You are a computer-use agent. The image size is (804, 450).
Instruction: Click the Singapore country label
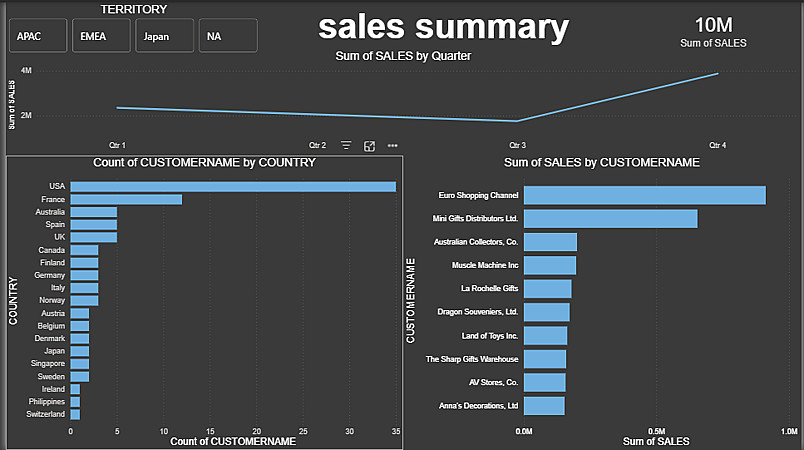click(48, 363)
